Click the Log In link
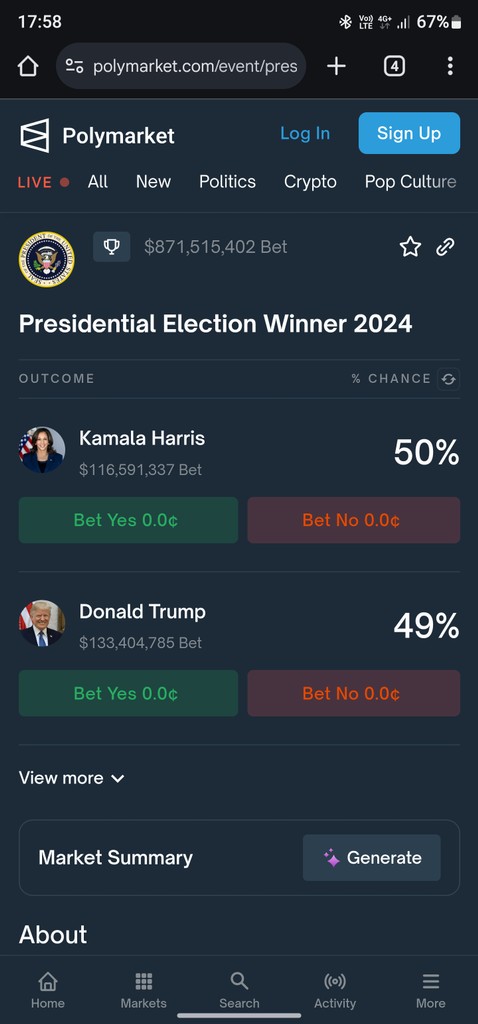Viewport: 478px width, 1024px height. (305, 133)
